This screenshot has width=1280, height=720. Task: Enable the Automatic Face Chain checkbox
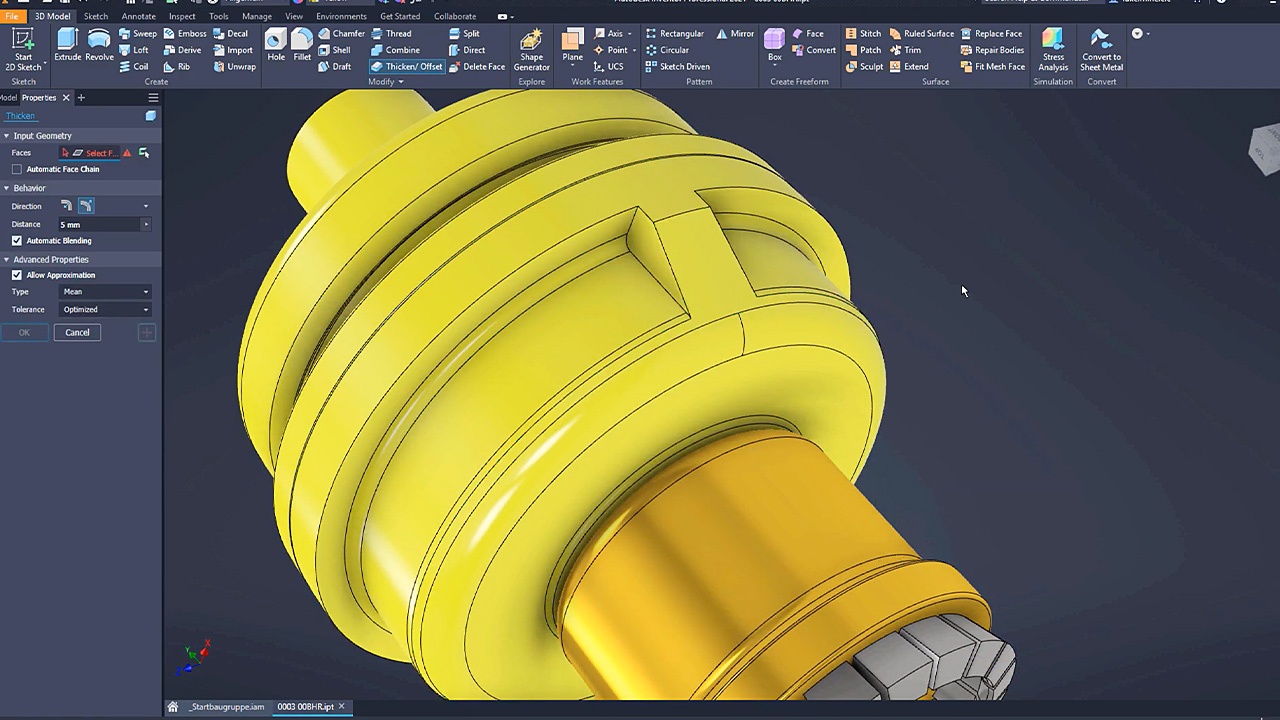pyautogui.click(x=17, y=169)
